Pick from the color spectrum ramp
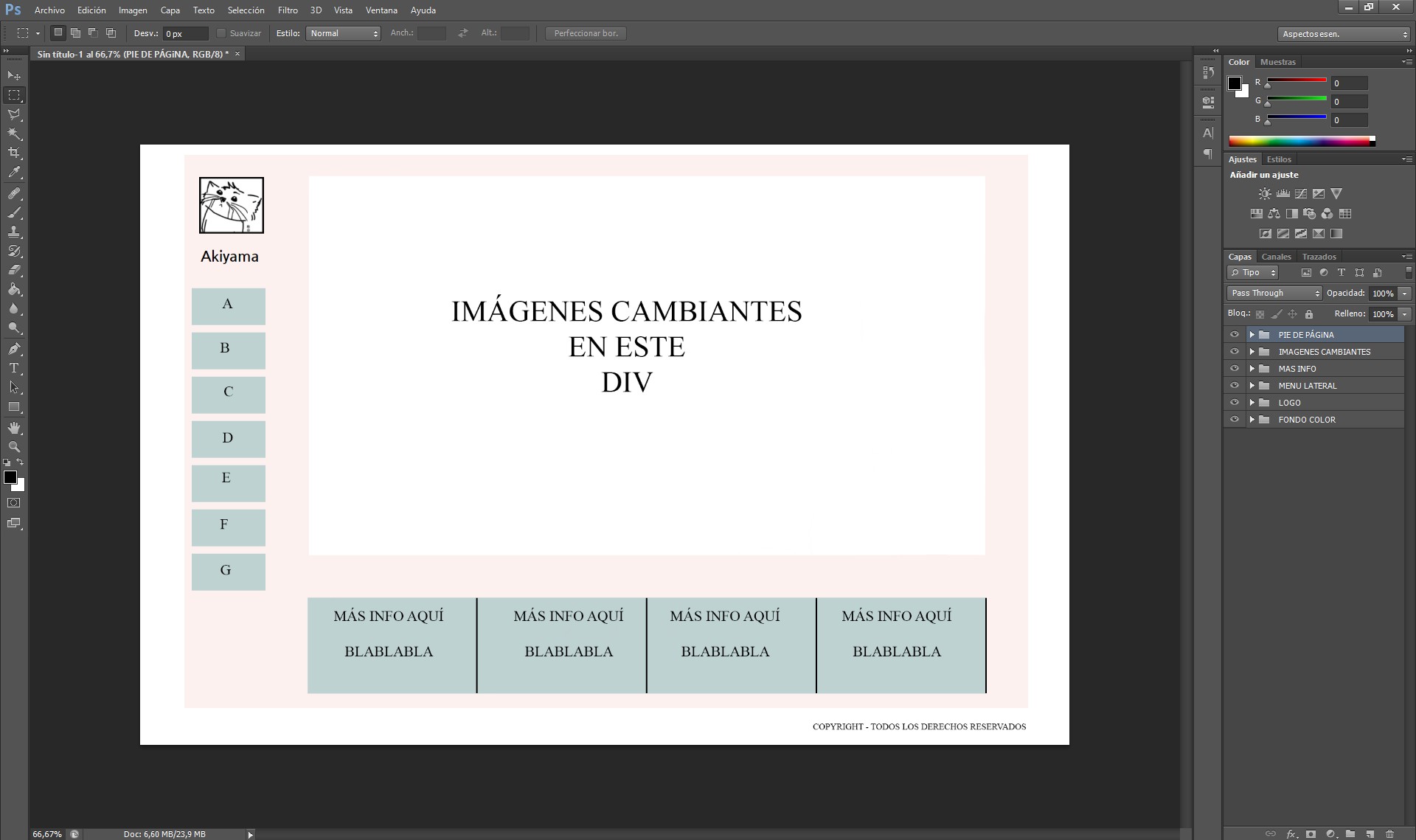1416x840 pixels. [x=1302, y=141]
